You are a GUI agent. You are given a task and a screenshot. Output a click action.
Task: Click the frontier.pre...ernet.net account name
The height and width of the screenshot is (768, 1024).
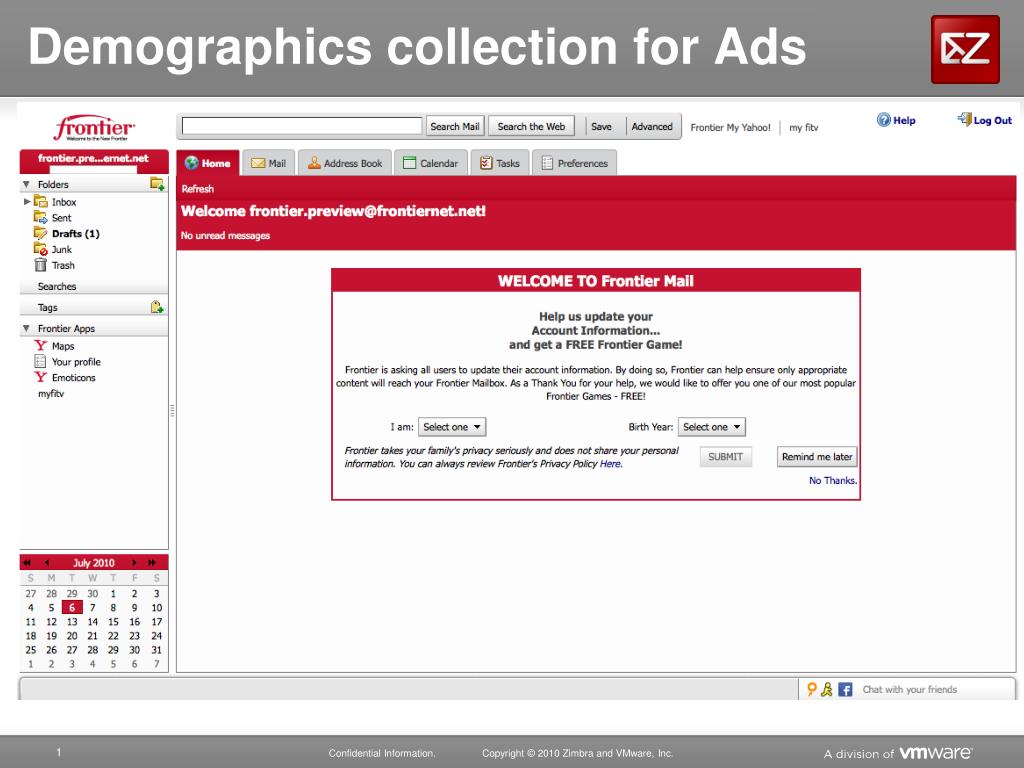93,158
